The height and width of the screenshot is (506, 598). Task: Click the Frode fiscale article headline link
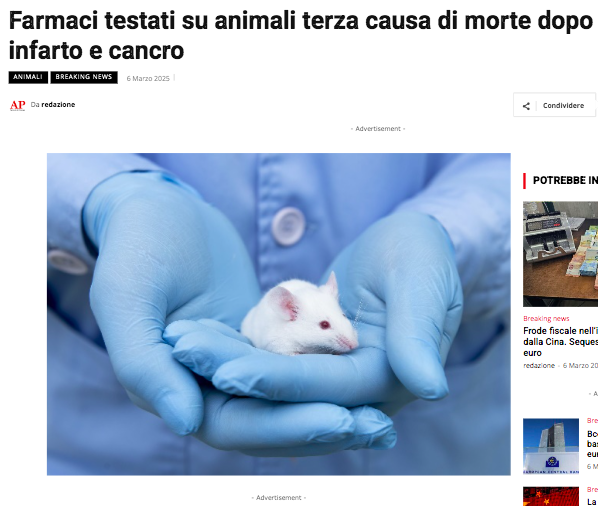coord(560,342)
